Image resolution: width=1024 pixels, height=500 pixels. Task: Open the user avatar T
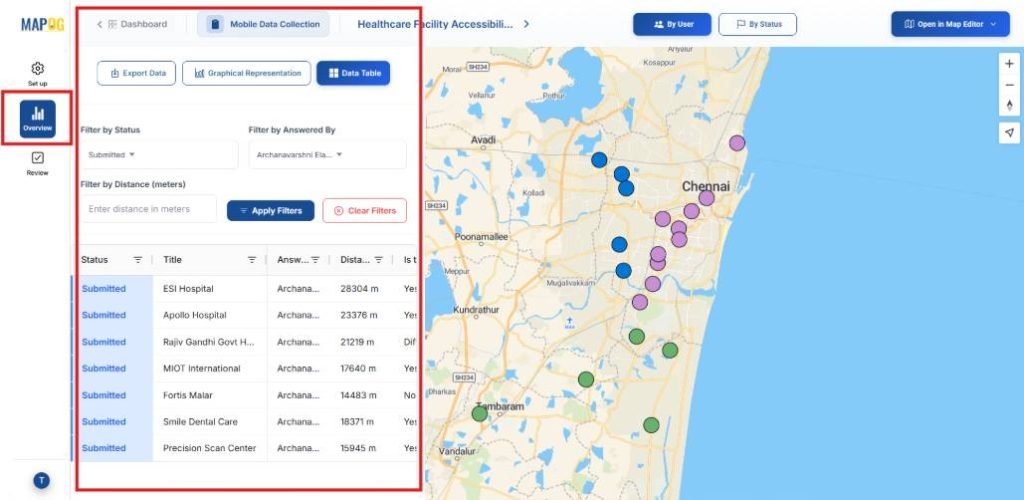(42, 481)
